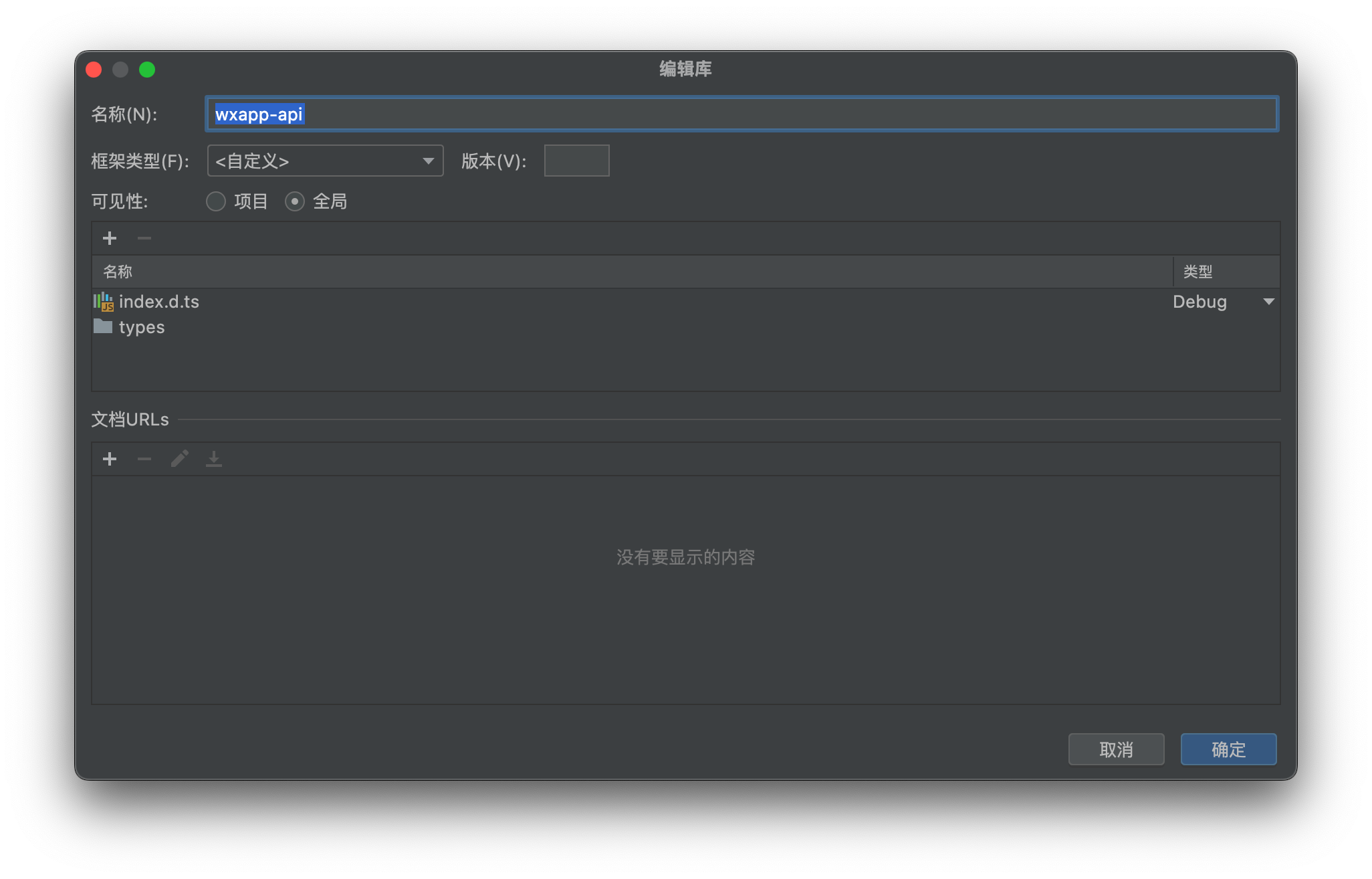Click the 取消 button
Viewport: 1372px width, 879px height.
1116,749
